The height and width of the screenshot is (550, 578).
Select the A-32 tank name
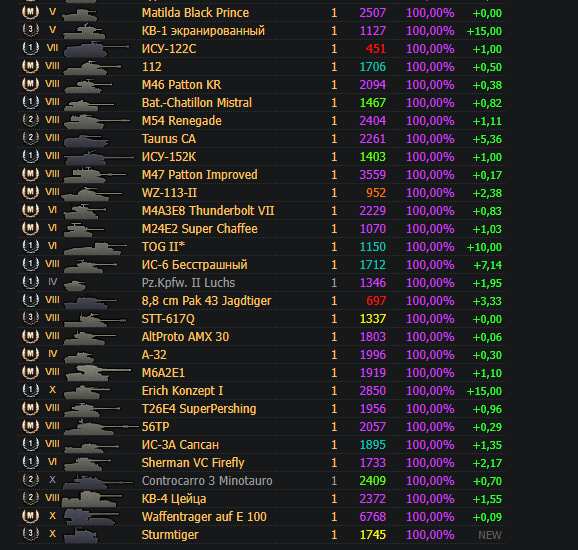pyautogui.click(x=154, y=355)
